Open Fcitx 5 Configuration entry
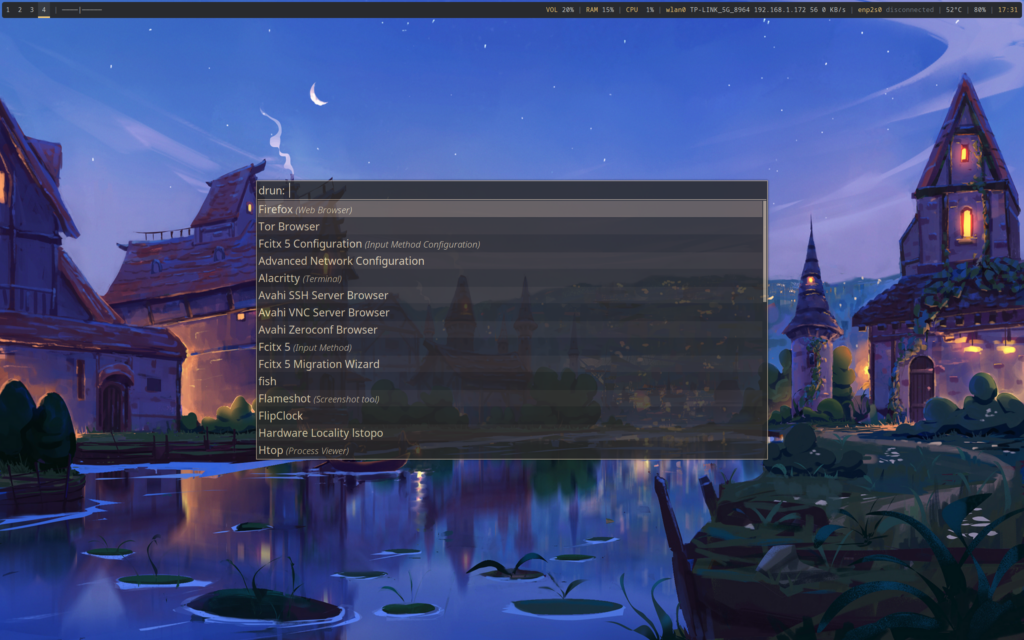The width and height of the screenshot is (1024, 640). tap(310, 244)
